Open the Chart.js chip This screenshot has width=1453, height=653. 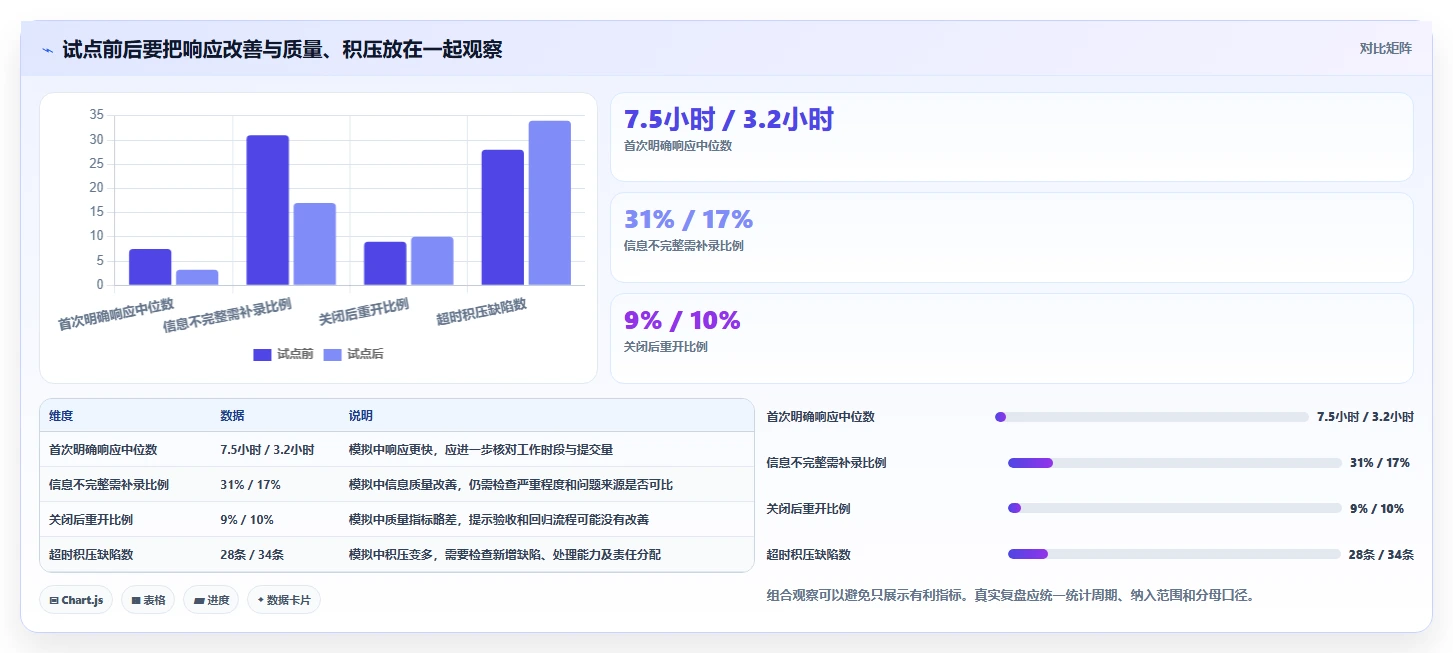76,600
